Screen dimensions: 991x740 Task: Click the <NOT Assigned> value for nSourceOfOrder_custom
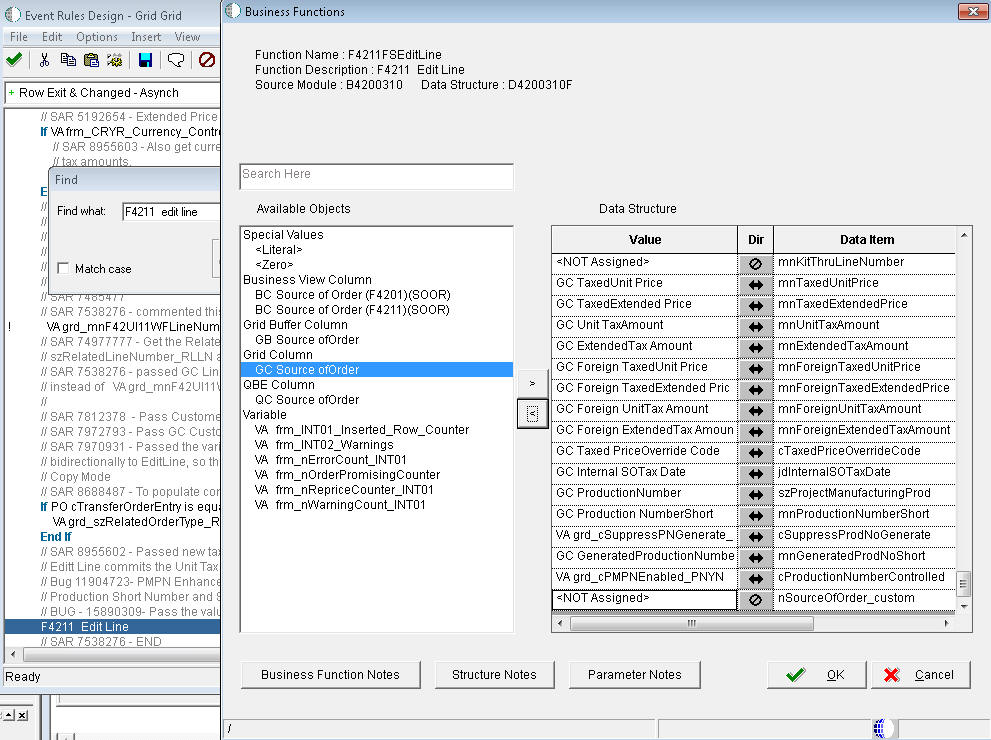[x=644, y=599]
